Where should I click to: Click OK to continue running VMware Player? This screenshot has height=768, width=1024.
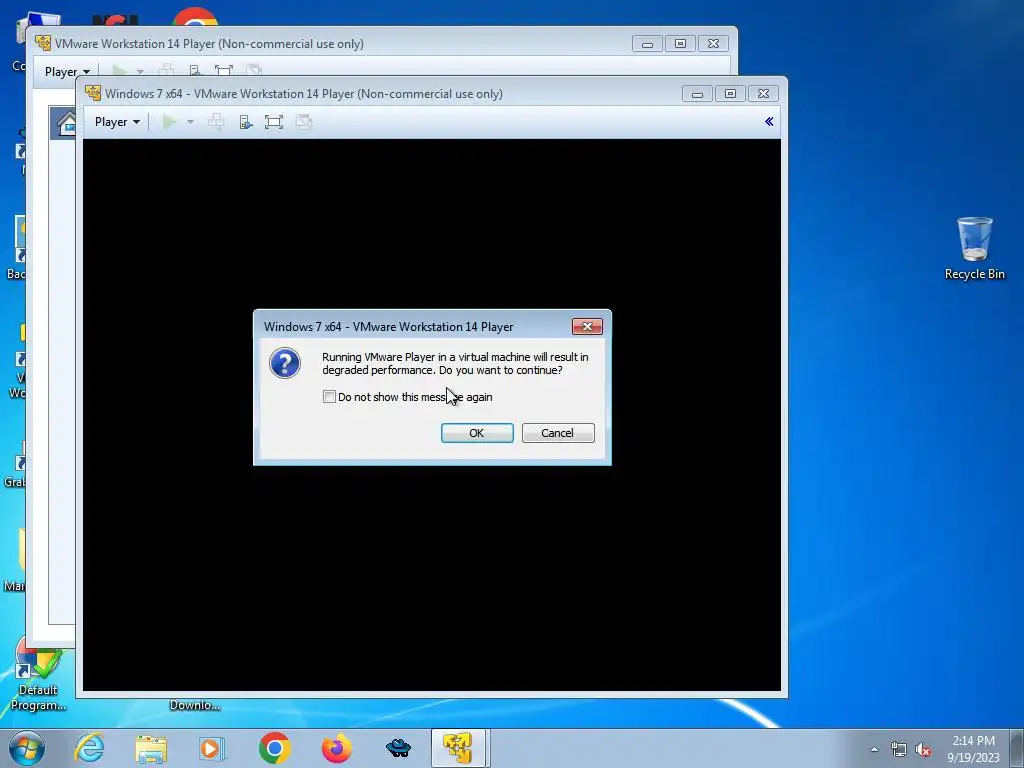pos(477,433)
